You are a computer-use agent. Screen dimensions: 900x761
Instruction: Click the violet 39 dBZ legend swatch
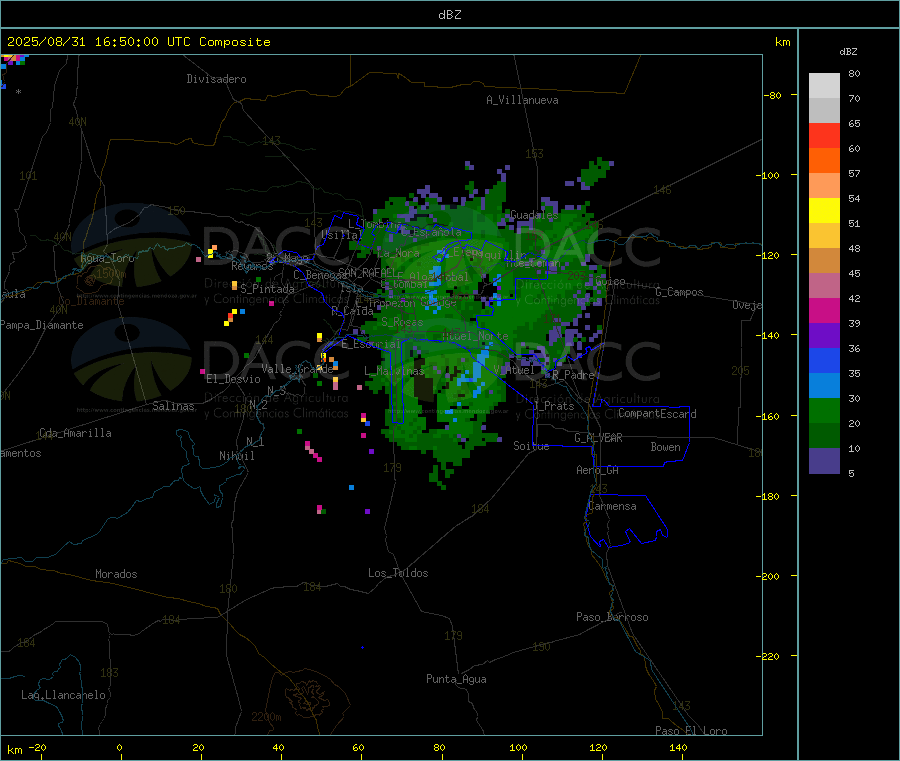coord(824,336)
